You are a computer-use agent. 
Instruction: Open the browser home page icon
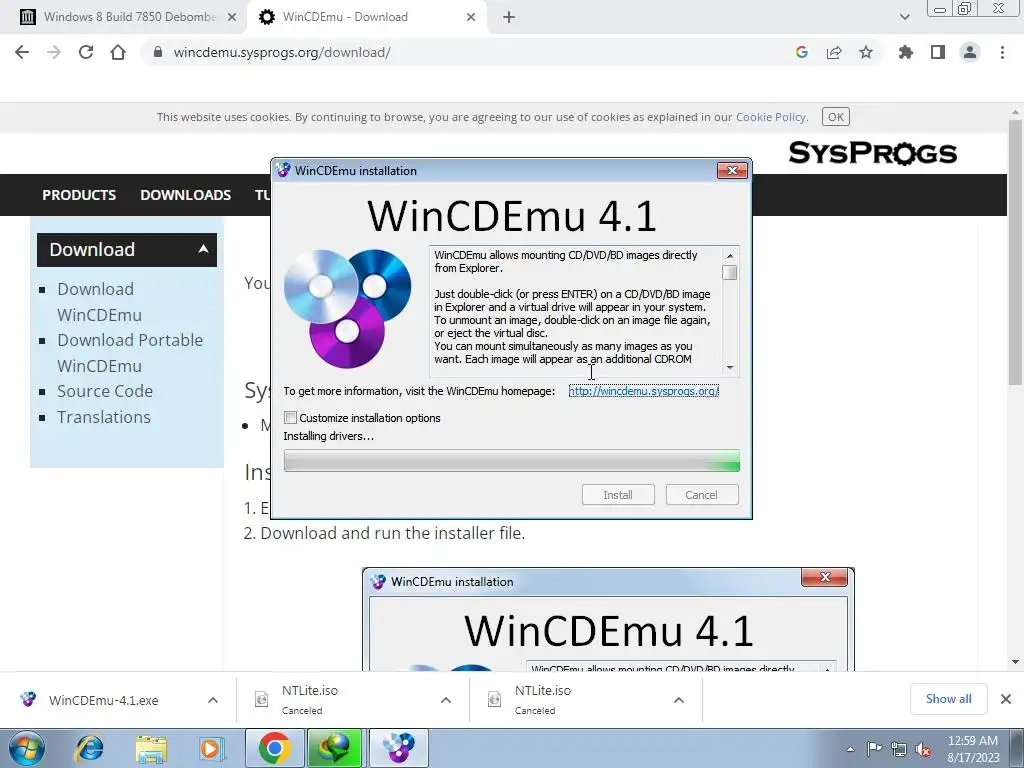pyautogui.click(x=118, y=52)
